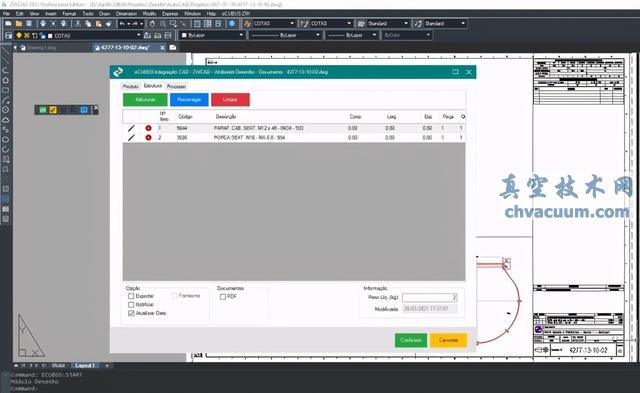Click the Undo arrow icon
The width and height of the screenshot is (640, 393).
[122, 24]
